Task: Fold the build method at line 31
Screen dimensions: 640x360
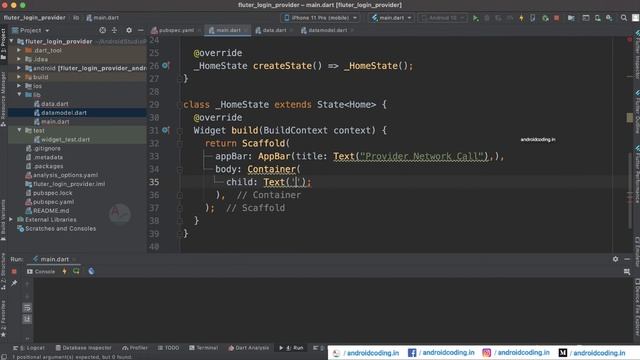Action: [180, 131]
